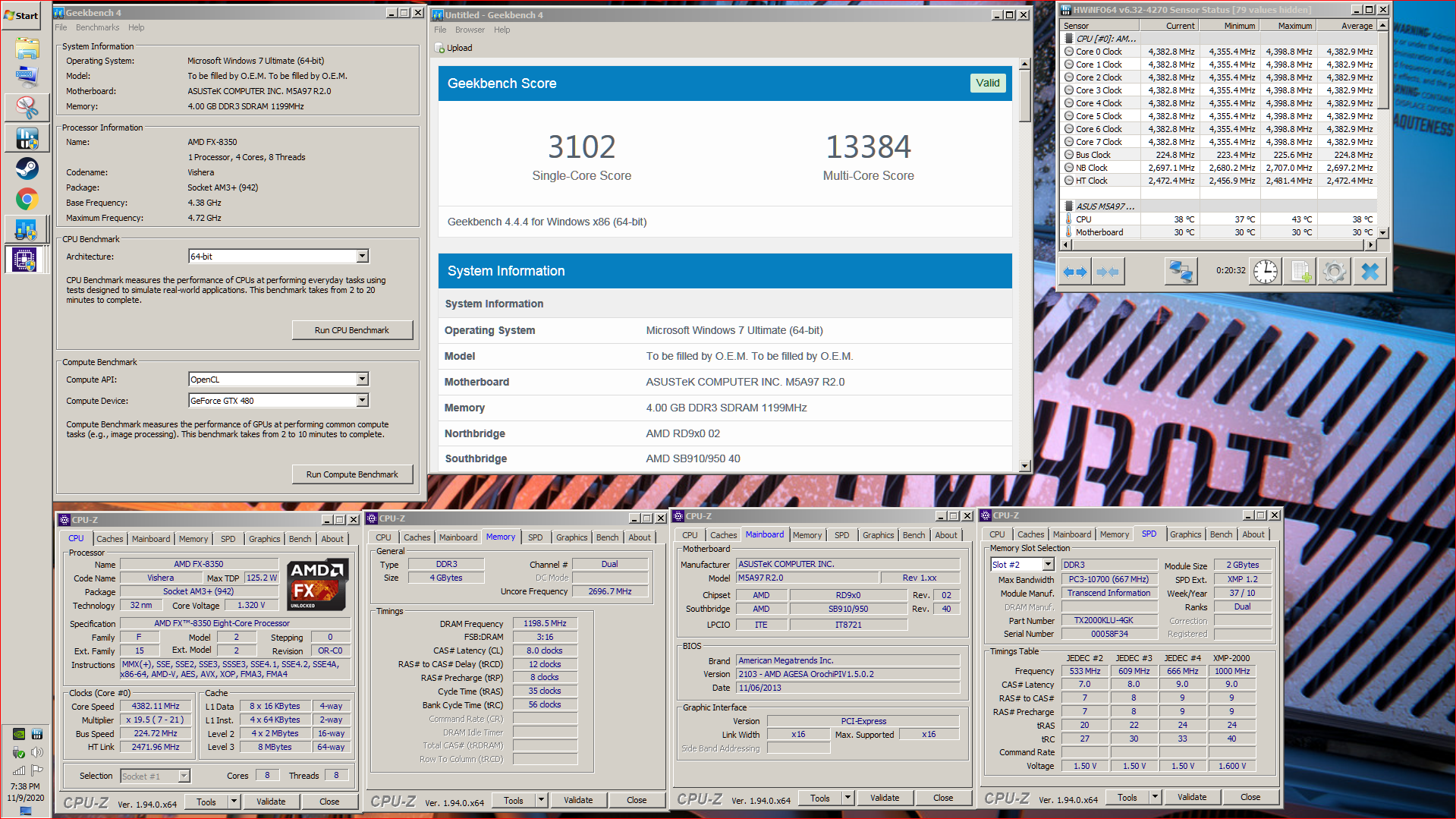Open the Compute API OpenCL dropdown
1456x819 pixels.
362,379
